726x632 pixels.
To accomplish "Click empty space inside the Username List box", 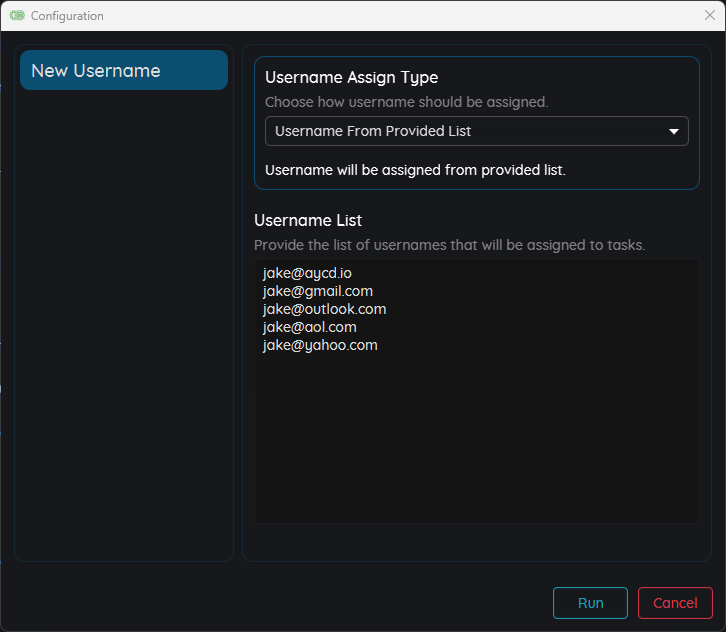I will click(476, 440).
